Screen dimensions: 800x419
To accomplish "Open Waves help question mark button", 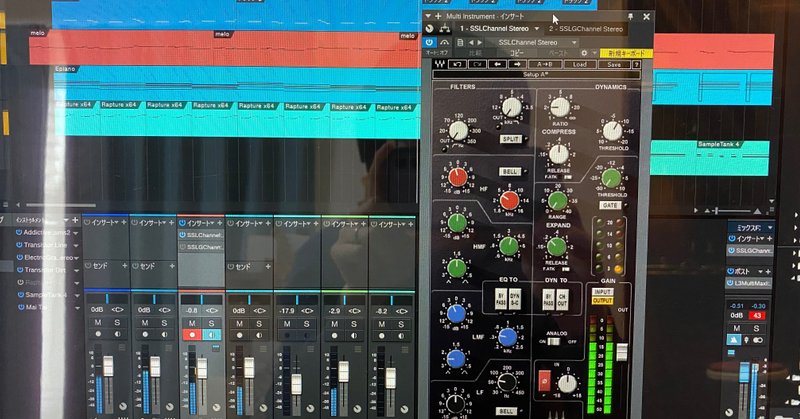I will click(x=636, y=65).
